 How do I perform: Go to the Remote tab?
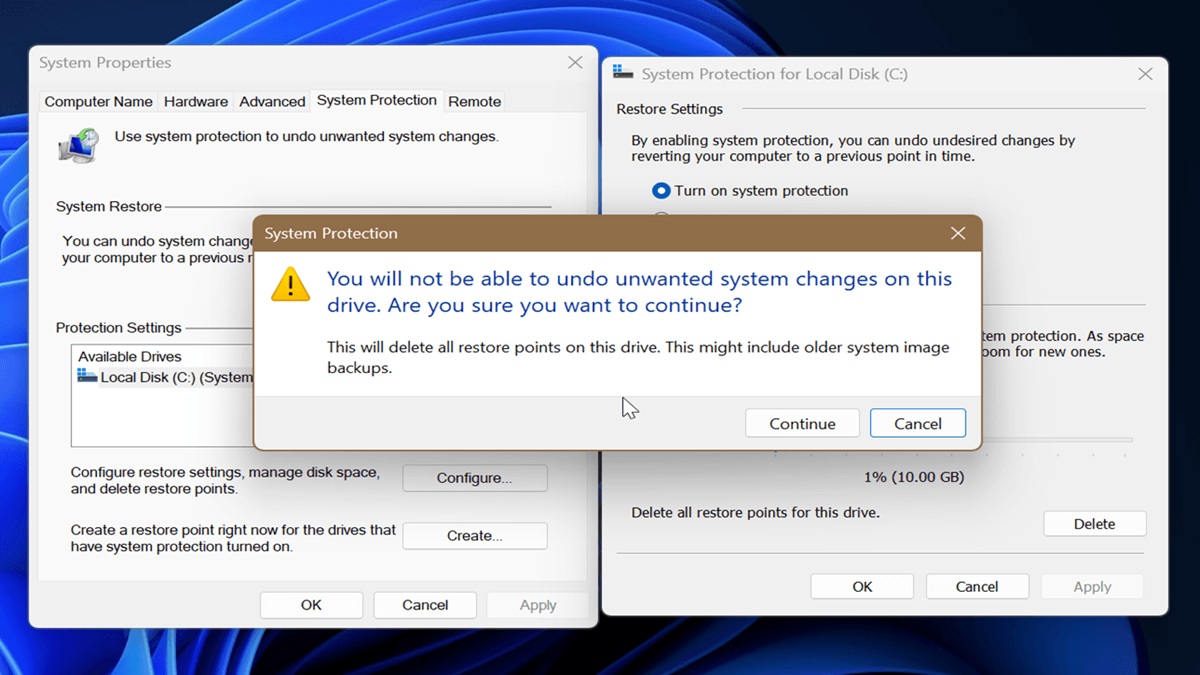(x=474, y=101)
